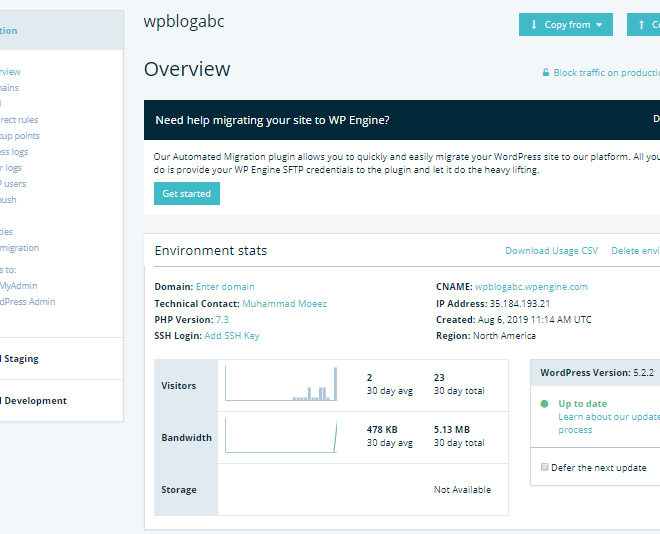The image size is (660, 534).
Task: Open WordPress Admin shortcut link
Action: (x=27, y=302)
